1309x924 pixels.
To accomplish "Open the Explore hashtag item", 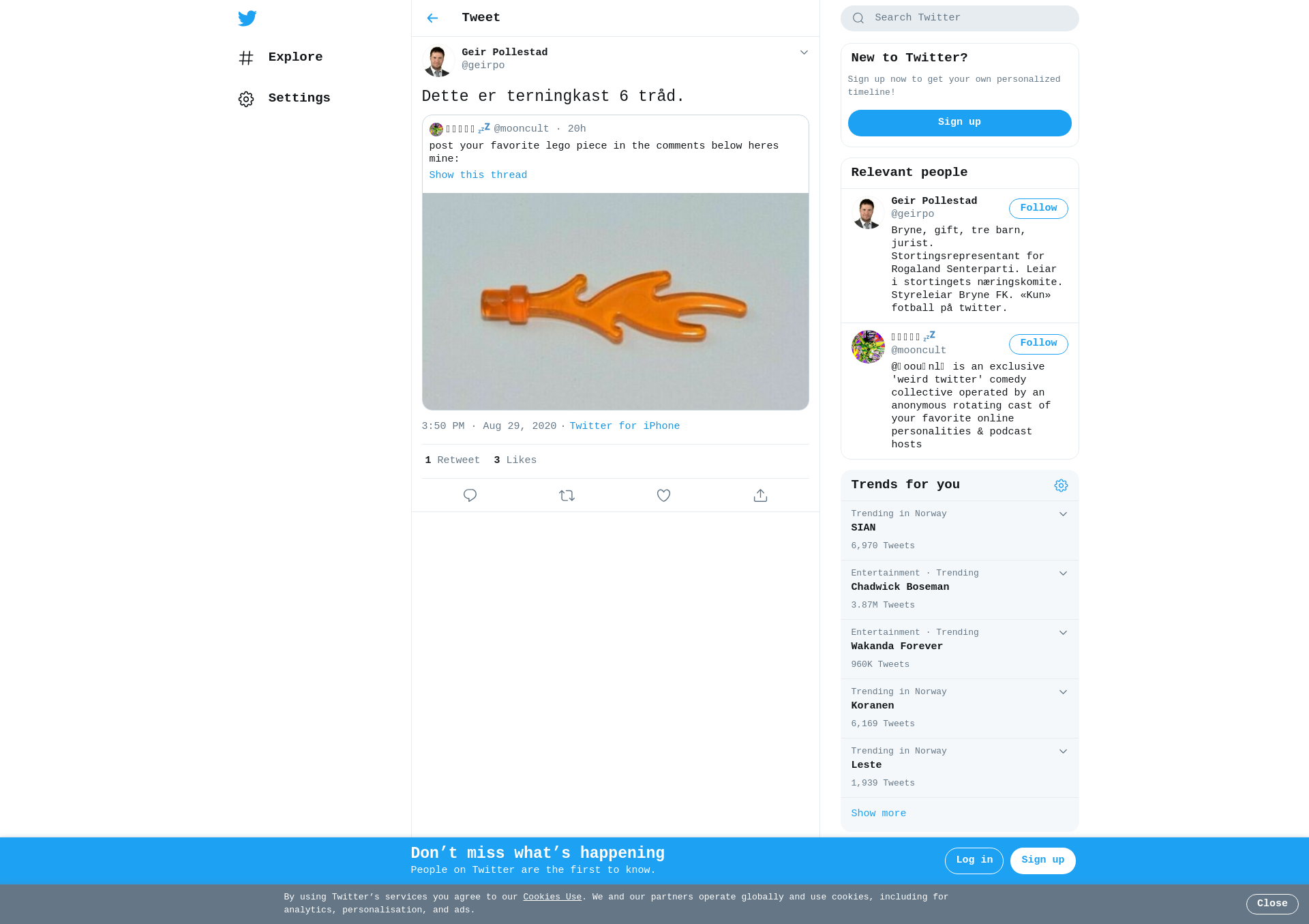I will 281,57.
